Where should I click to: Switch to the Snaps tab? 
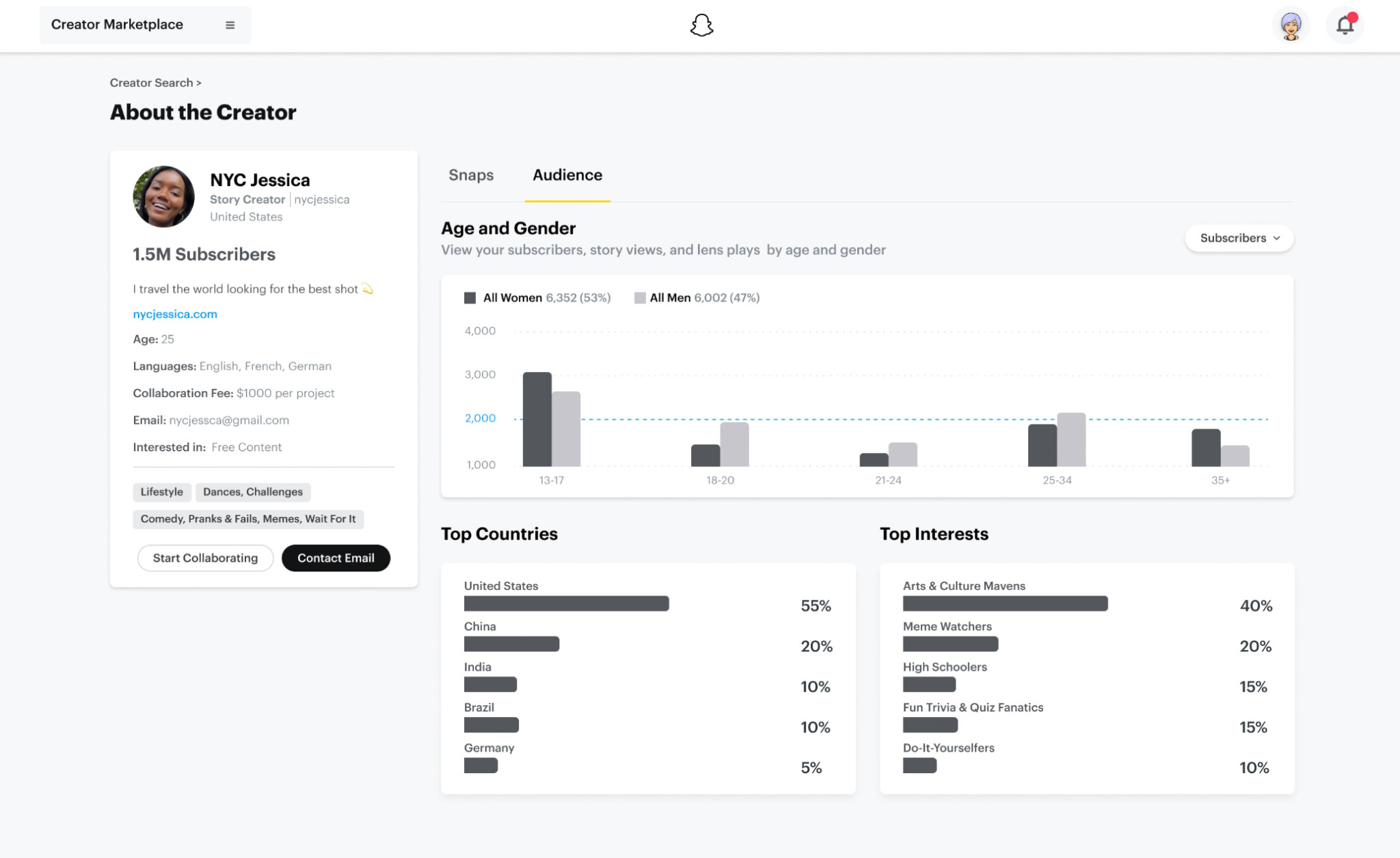pyautogui.click(x=471, y=175)
